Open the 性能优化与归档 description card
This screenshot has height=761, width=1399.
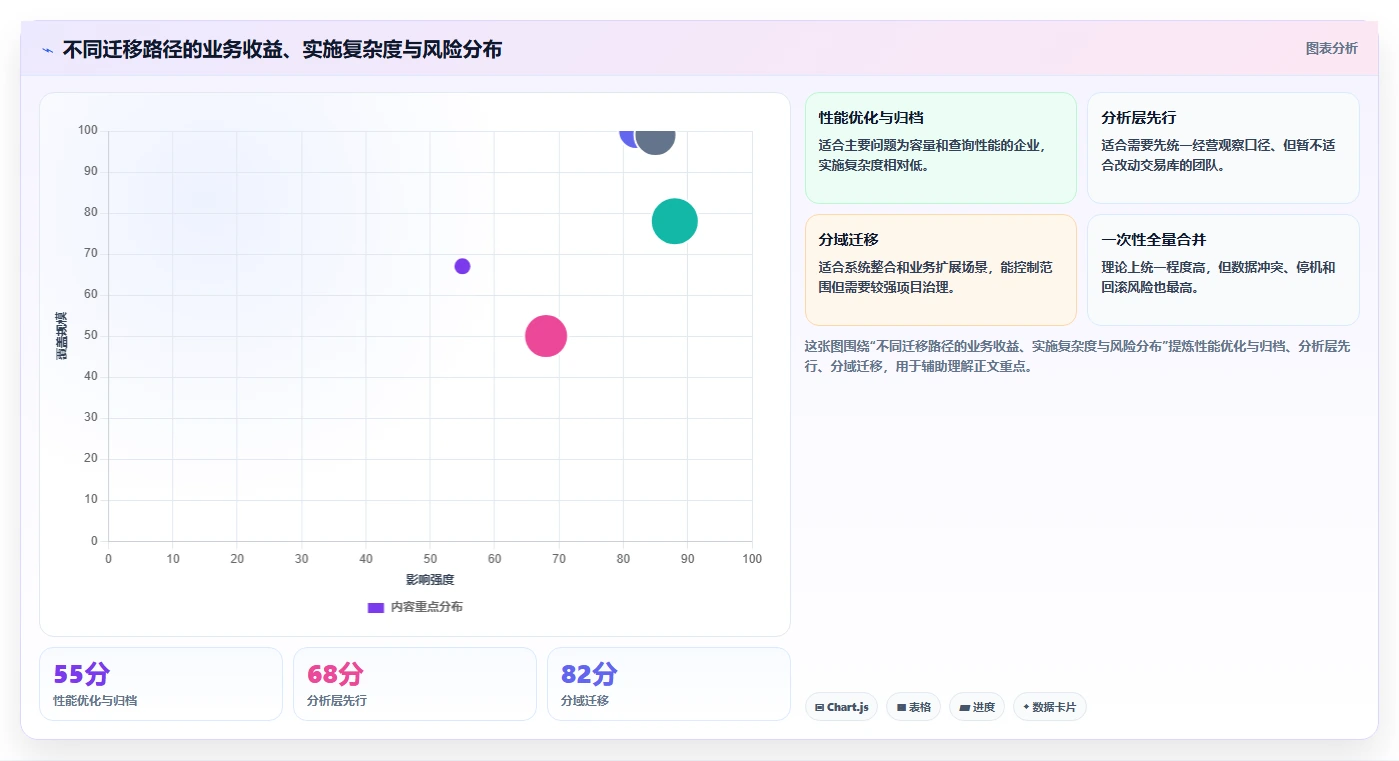940,148
